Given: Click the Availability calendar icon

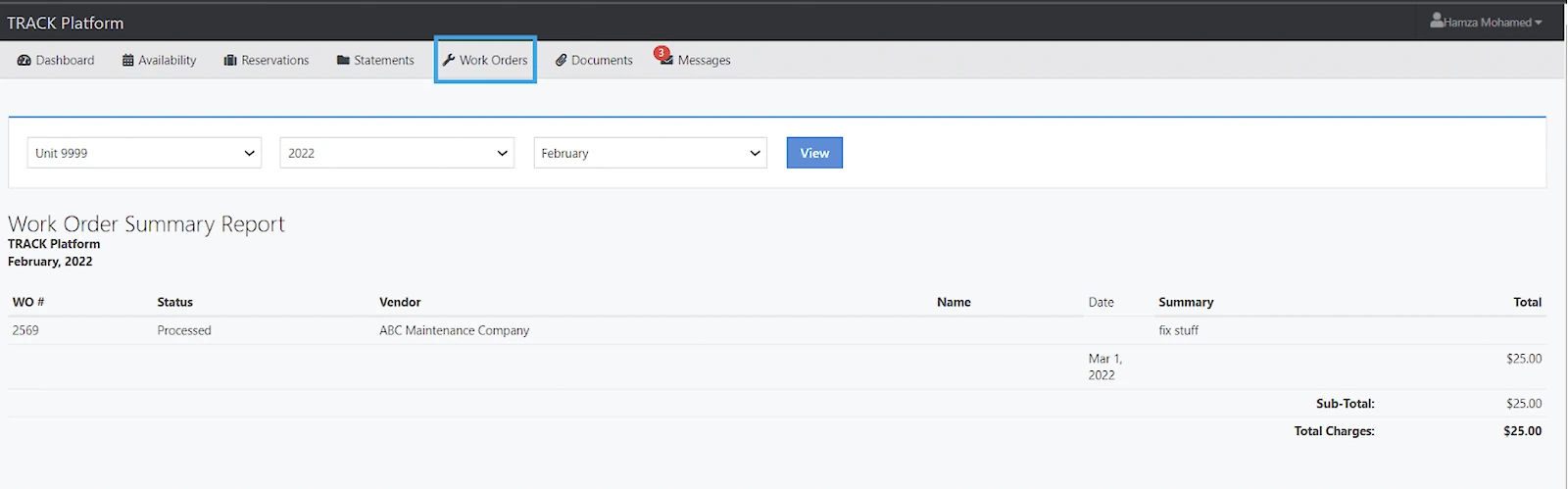Looking at the screenshot, I should tap(127, 61).
